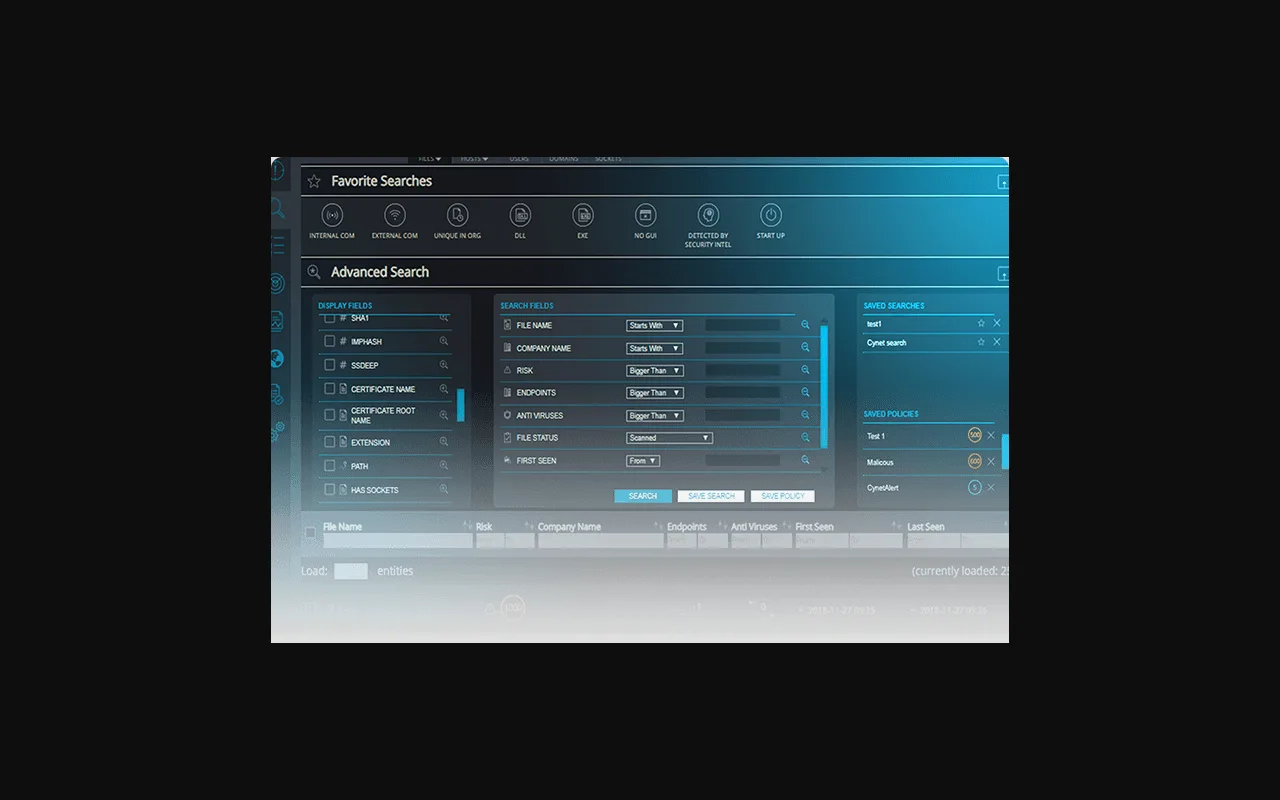Favorite the Cynet search star
The height and width of the screenshot is (800, 1280).
(x=981, y=342)
